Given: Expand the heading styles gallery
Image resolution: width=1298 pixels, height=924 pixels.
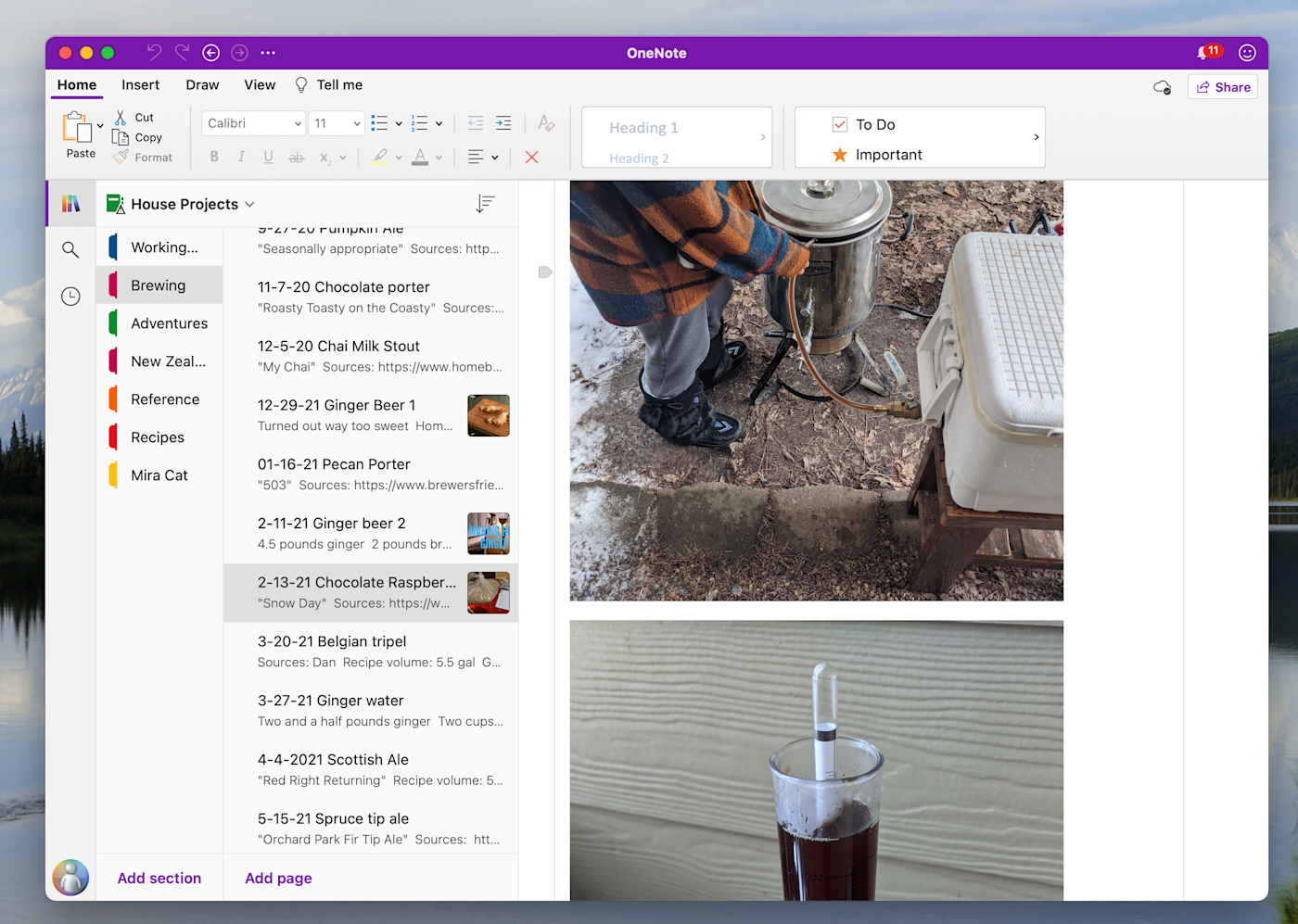Looking at the screenshot, I should (x=763, y=137).
